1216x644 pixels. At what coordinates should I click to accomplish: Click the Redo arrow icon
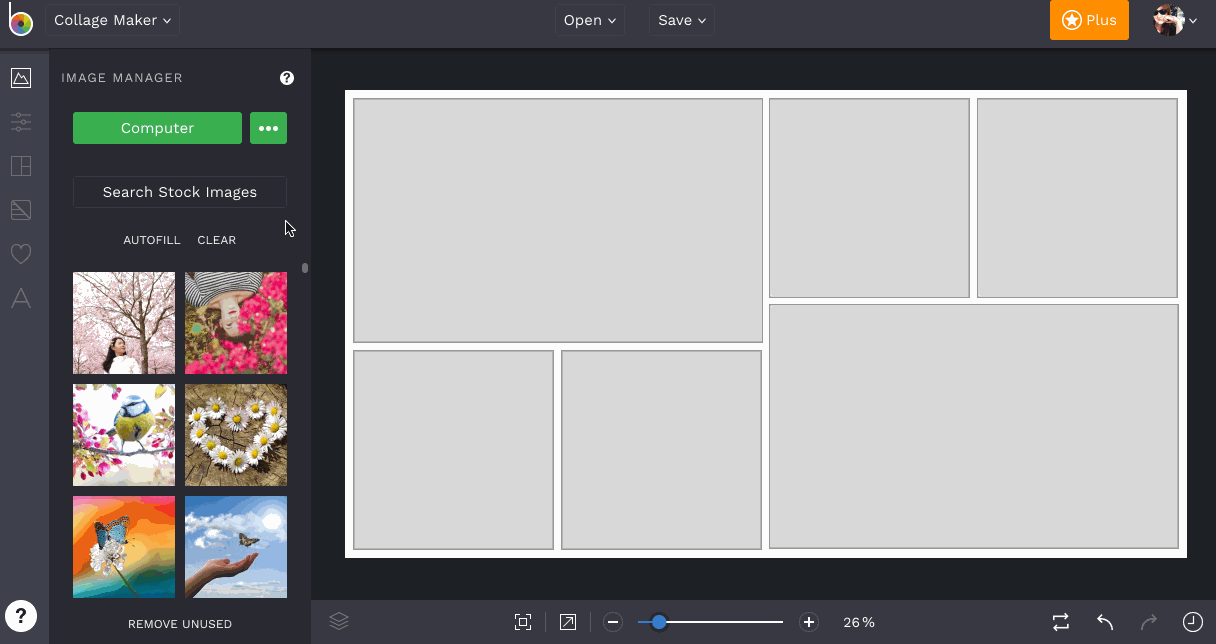click(x=1149, y=622)
